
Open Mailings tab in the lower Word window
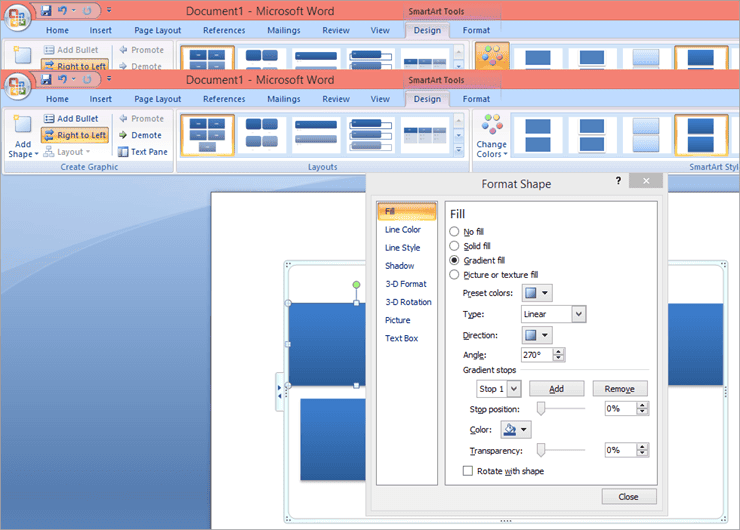coord(284,99)
